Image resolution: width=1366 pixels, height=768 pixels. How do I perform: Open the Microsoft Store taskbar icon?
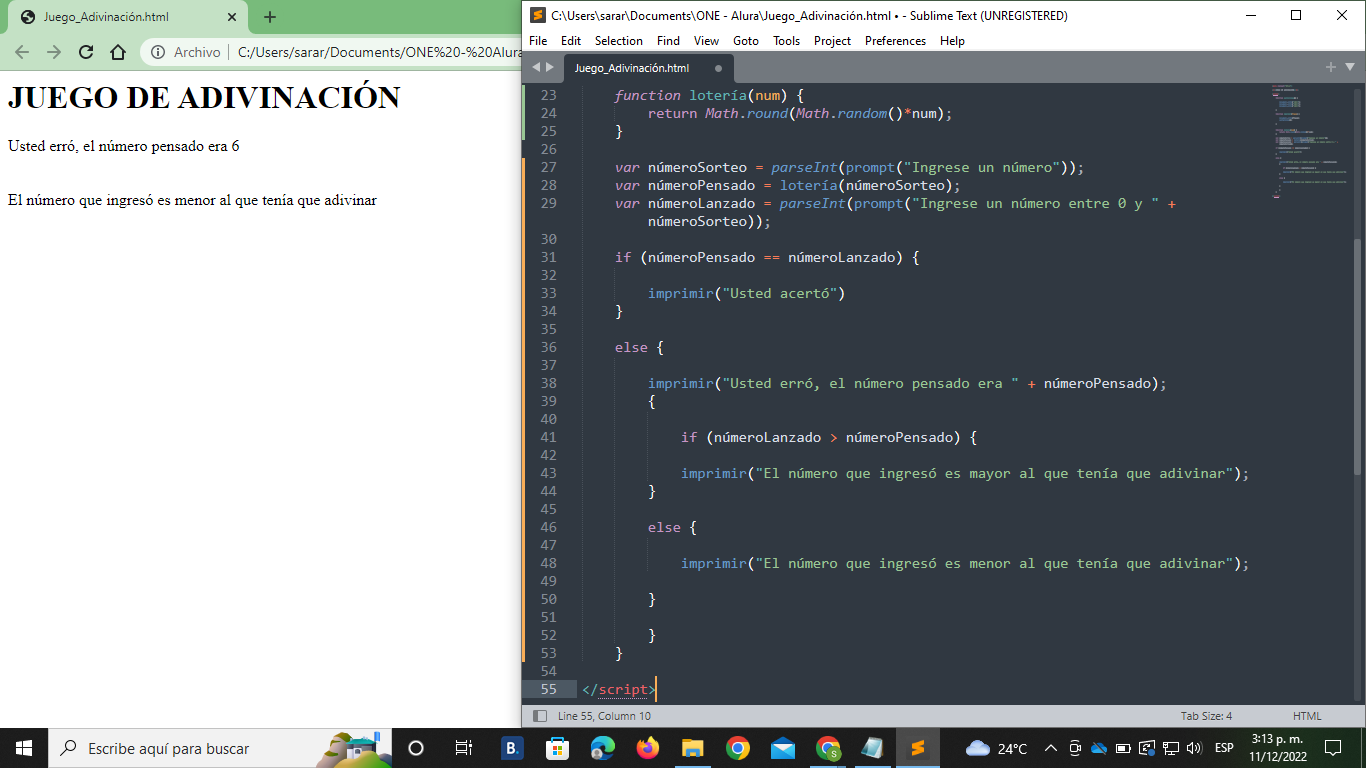click(557, 748)
